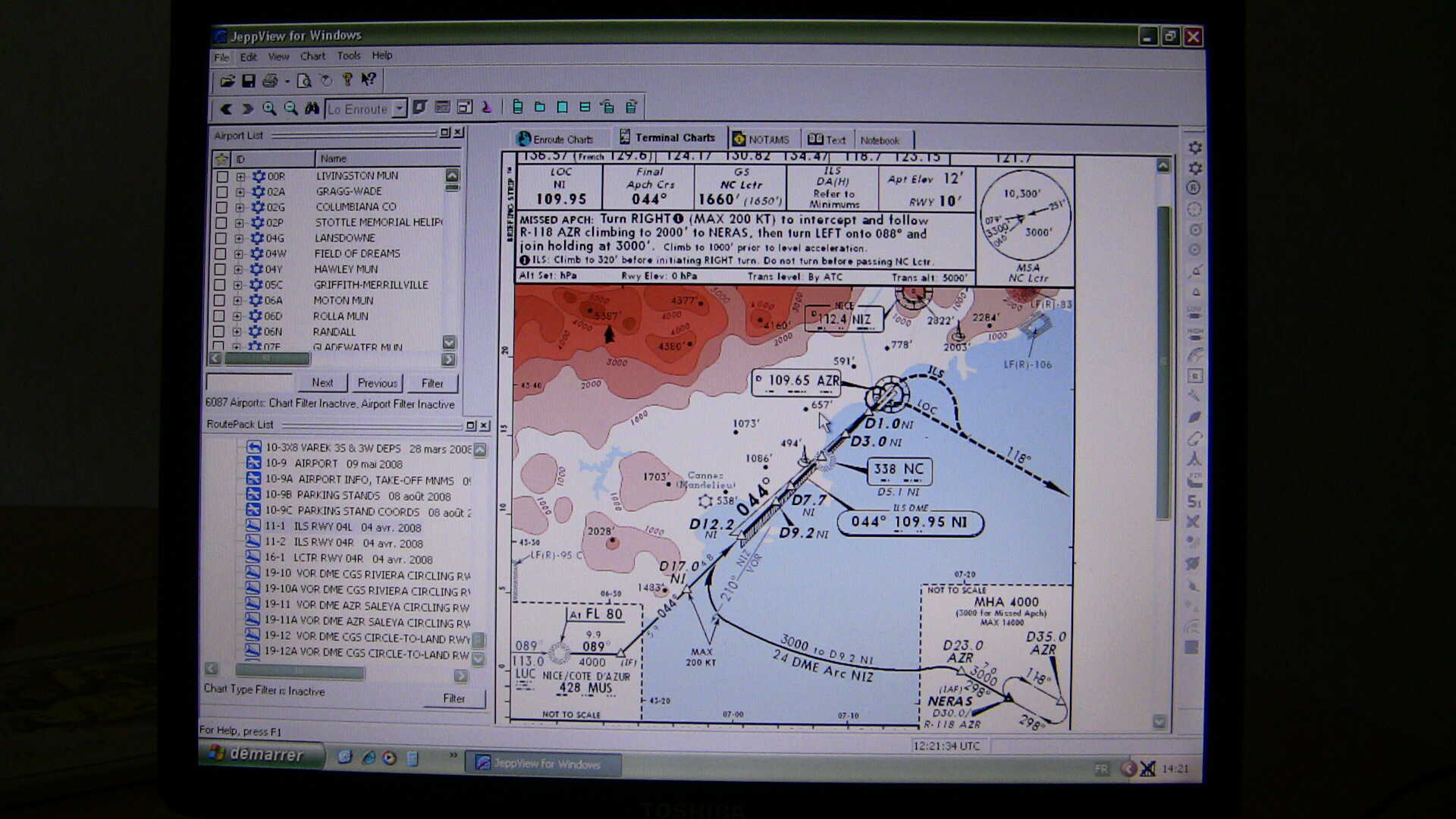Click the FR language indicator in tray
Screen dimensions: 1456x819
pos(1101,769)
